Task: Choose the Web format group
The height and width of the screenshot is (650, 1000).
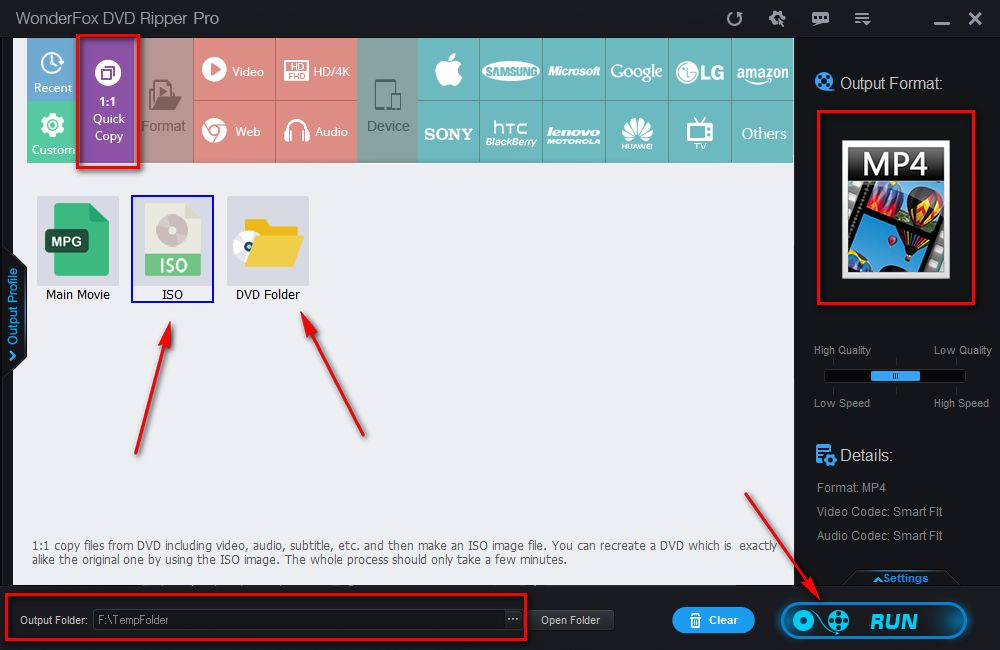Action: click(x=234, y=132)
